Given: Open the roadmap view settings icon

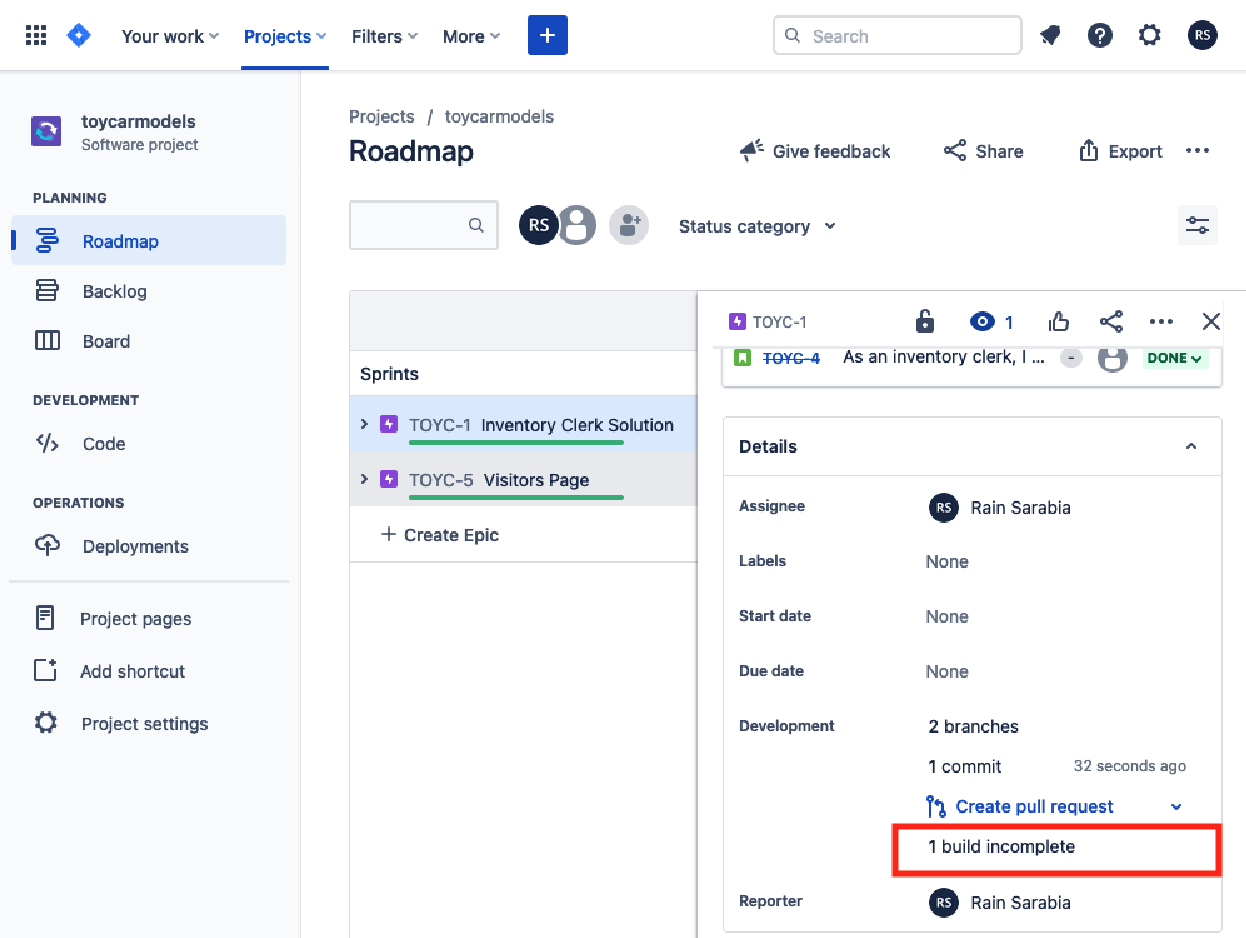Looking at the screenshot, I should click(x=1197, y=225).
